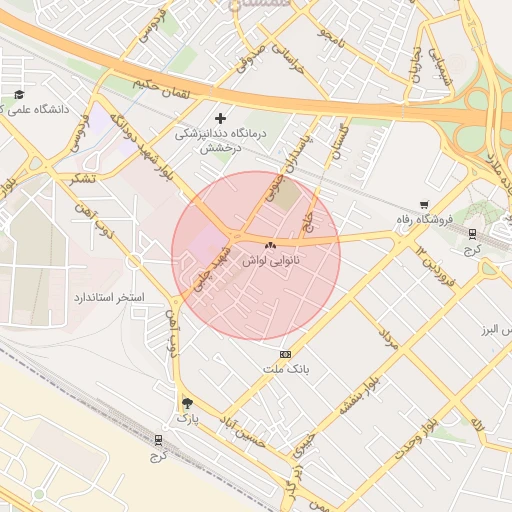Click the گلستان street label

coord(341,143)
